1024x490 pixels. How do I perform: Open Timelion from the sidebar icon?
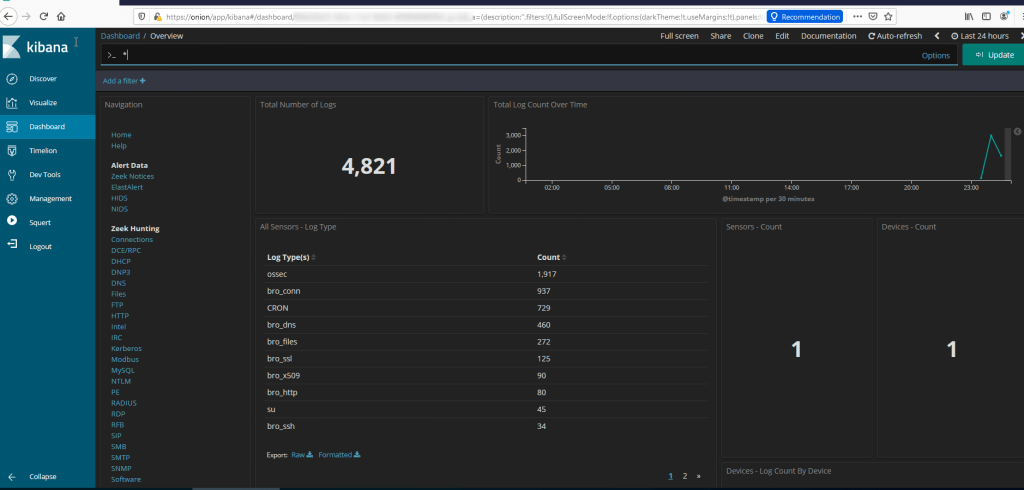pyautogui.click(x=12, y=150)
